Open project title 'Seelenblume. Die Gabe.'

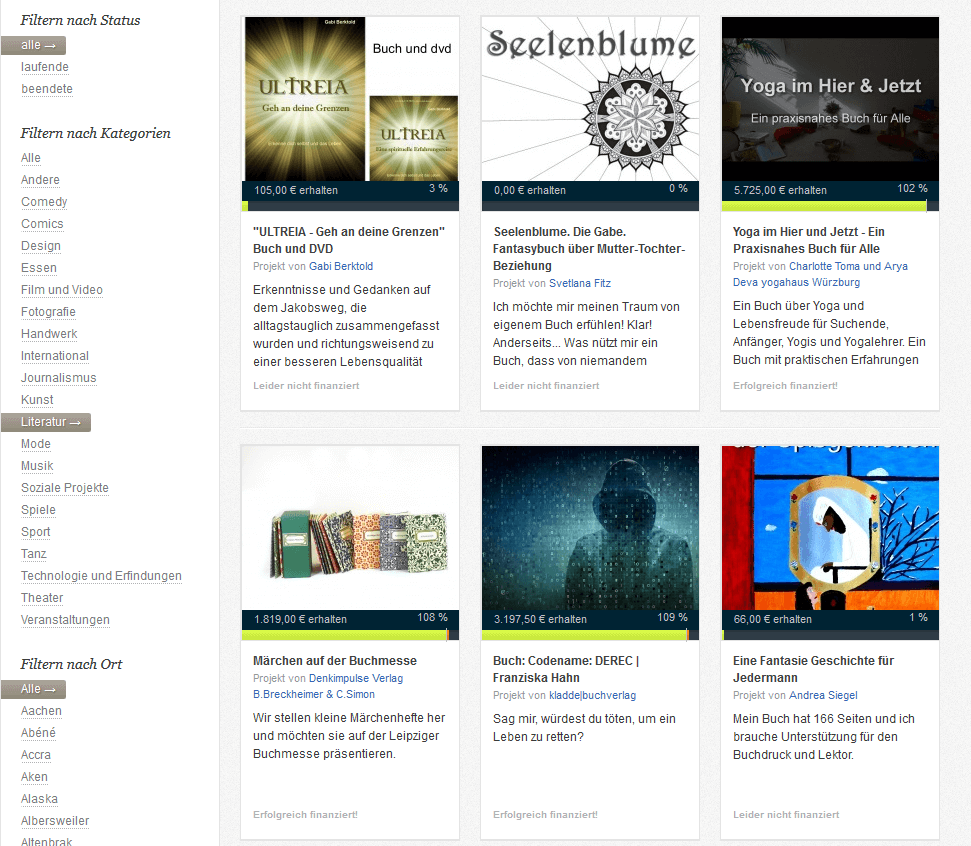pos(589,249)
